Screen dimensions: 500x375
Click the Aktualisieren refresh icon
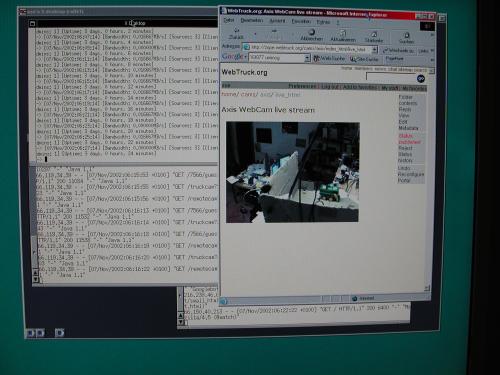point(343,33)
